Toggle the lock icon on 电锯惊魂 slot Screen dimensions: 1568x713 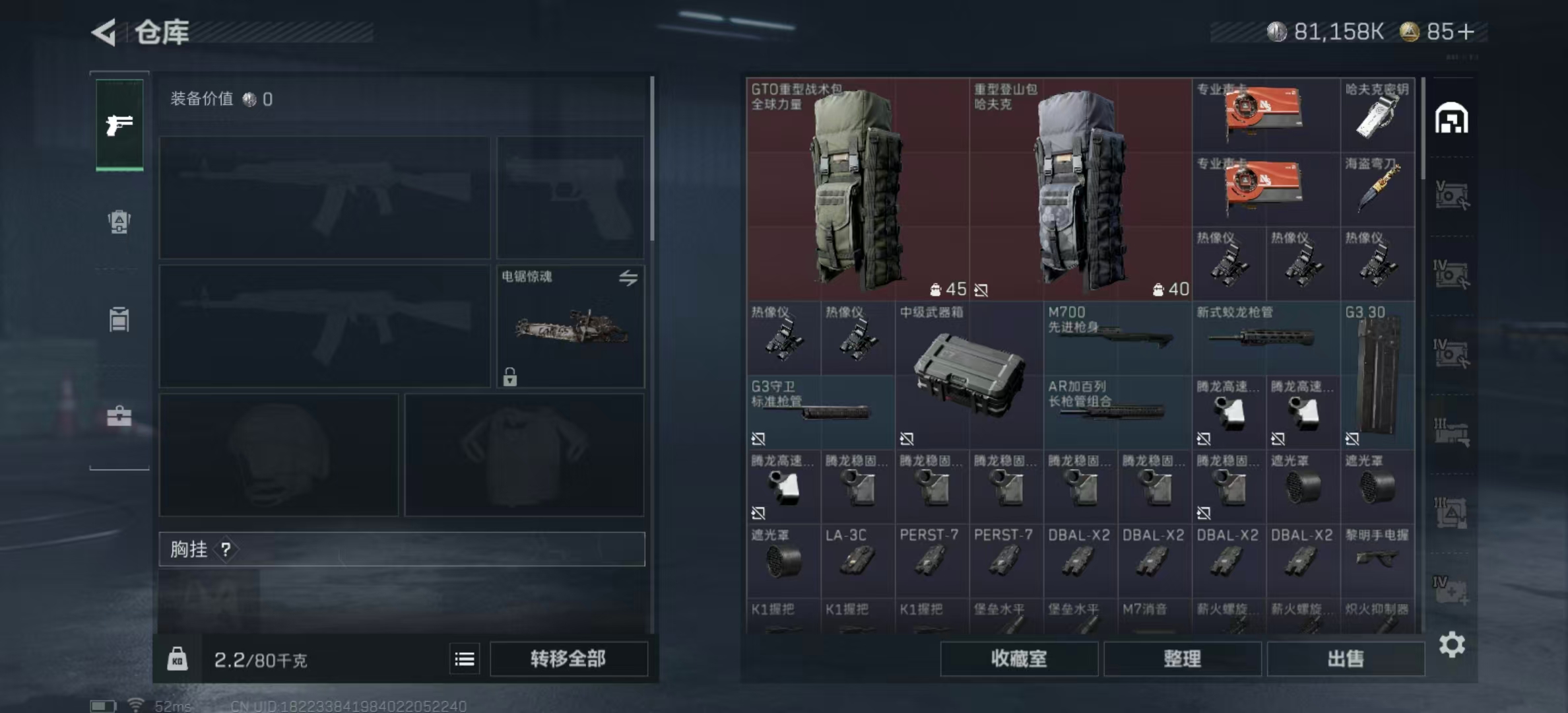[509, 376]
